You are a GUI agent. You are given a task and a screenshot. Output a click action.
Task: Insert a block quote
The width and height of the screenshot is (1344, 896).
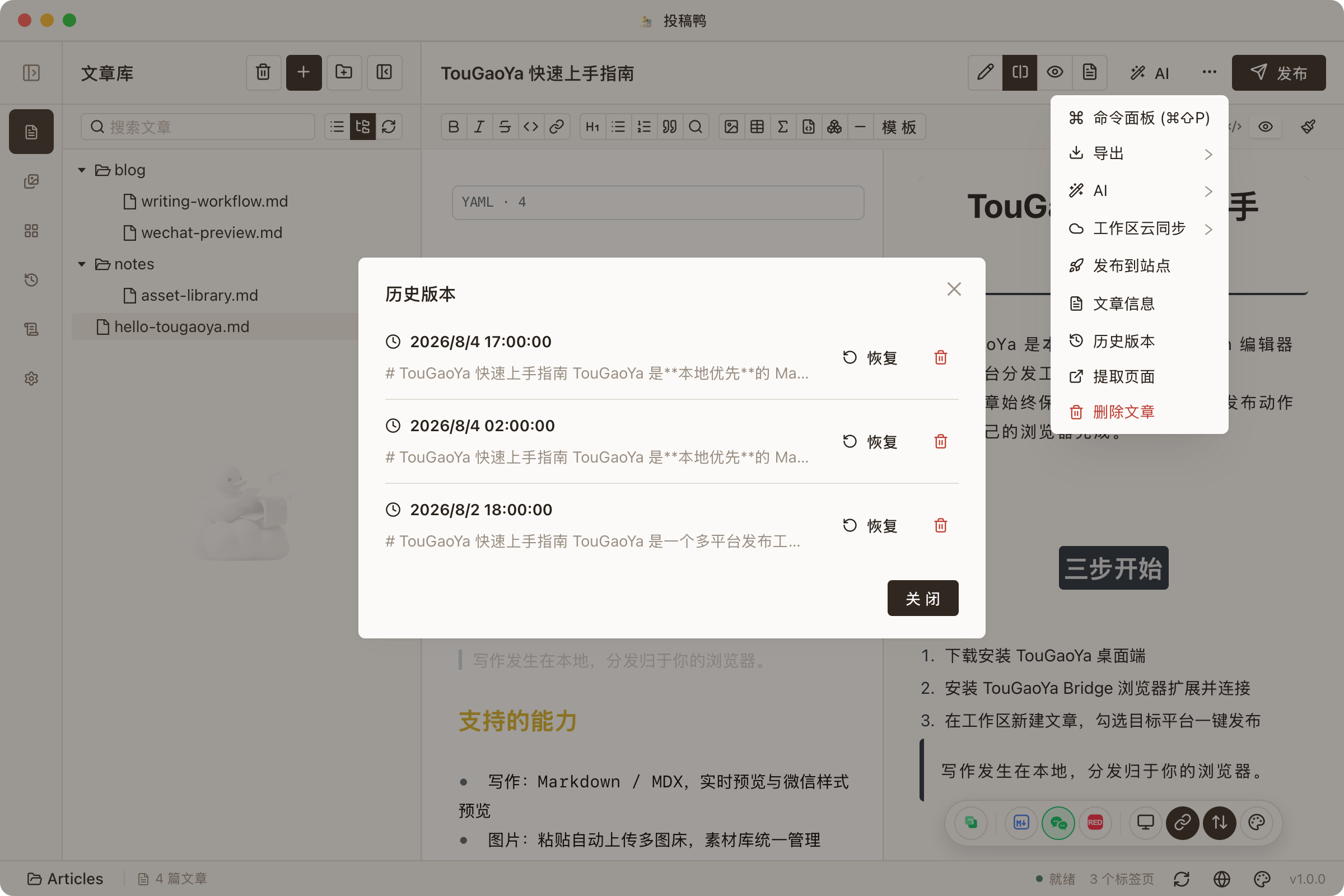tap(670, 127)
